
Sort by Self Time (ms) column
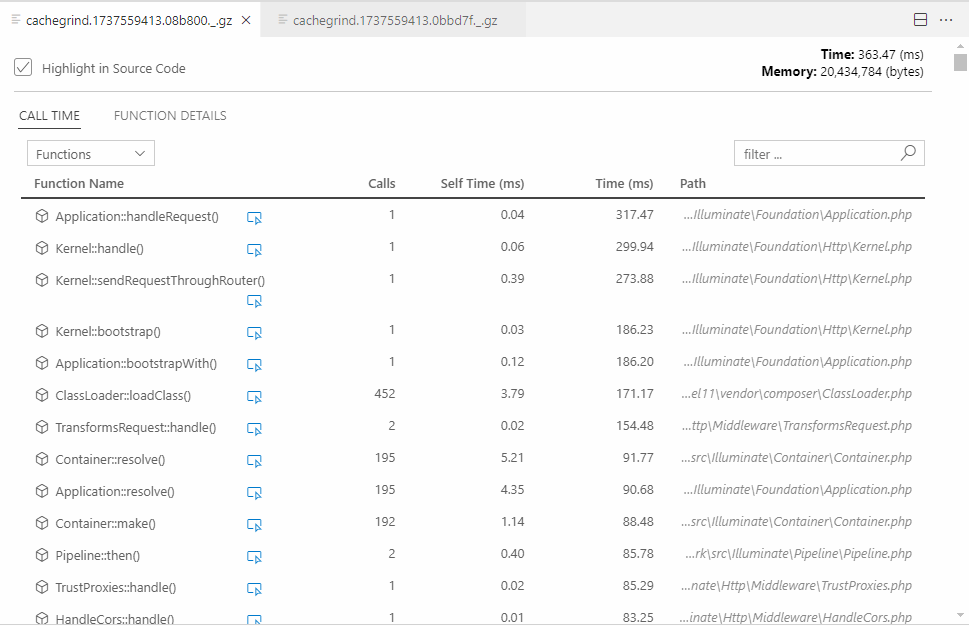[482, 184]
